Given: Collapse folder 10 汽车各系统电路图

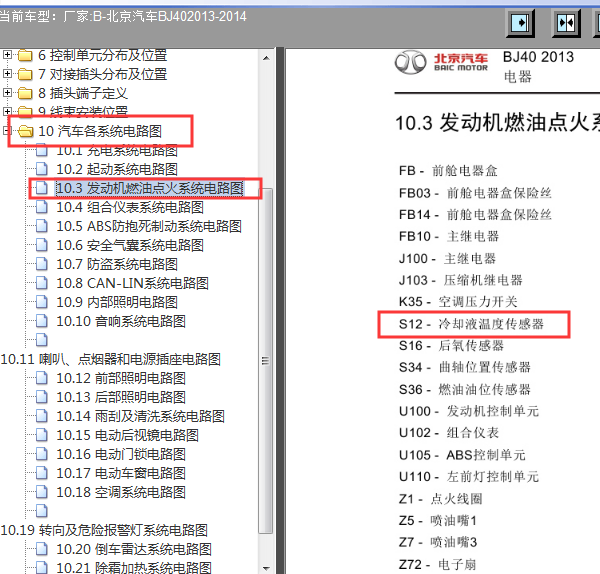Looking at the screenshot, I should pyautogui.click(x=6, y=130).
